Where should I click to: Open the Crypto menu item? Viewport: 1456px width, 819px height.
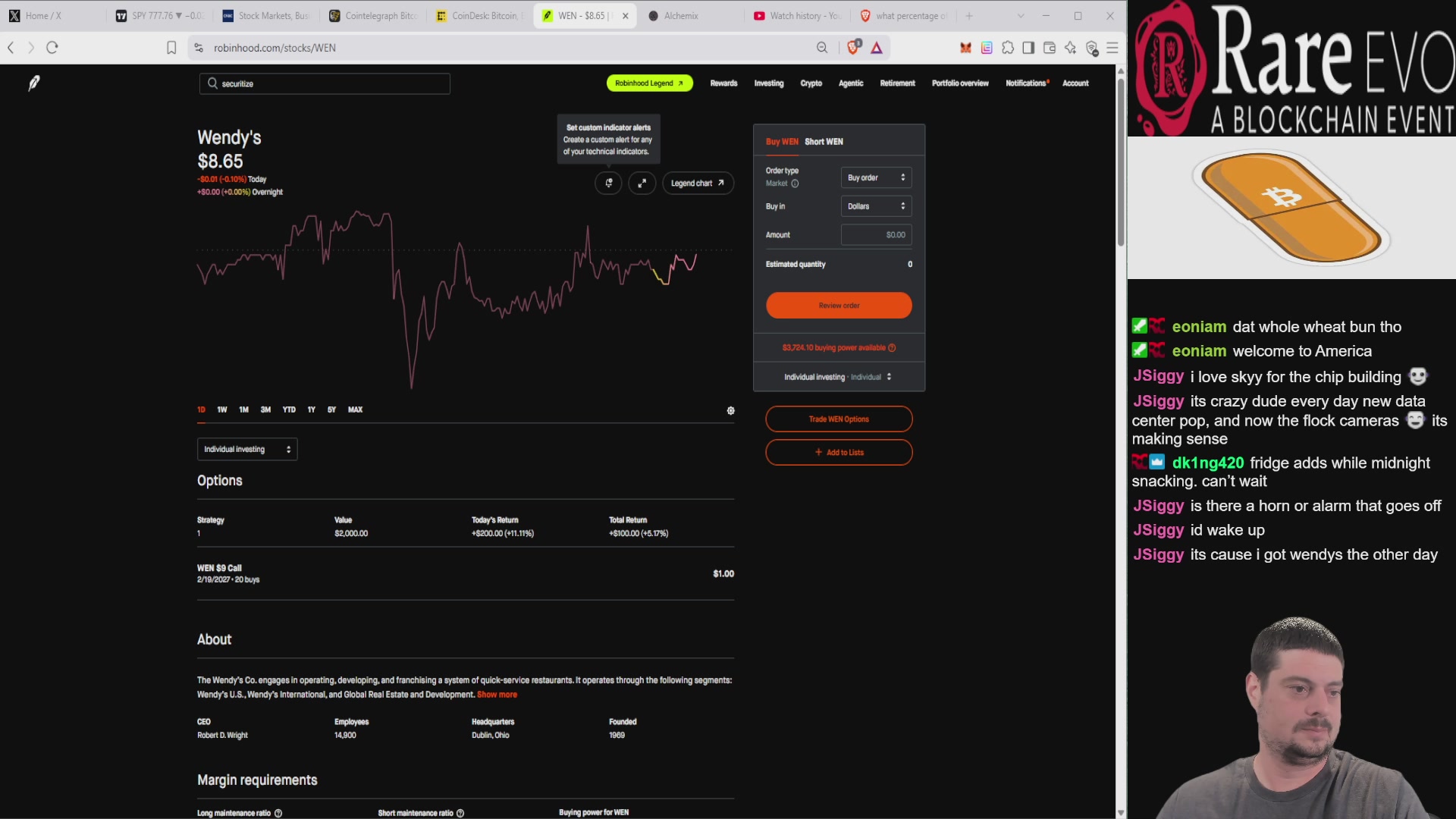[811, 83]
